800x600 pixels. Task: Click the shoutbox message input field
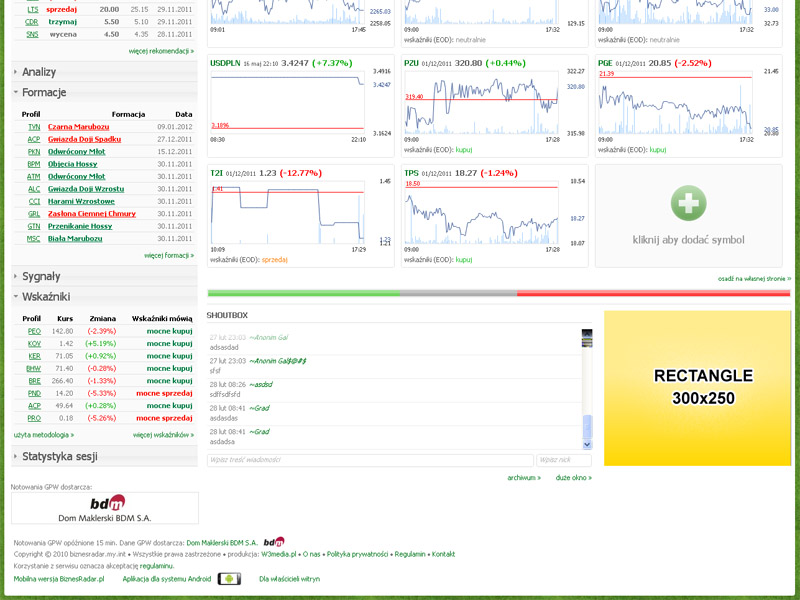pyautogui.click(x=369, y=460)
